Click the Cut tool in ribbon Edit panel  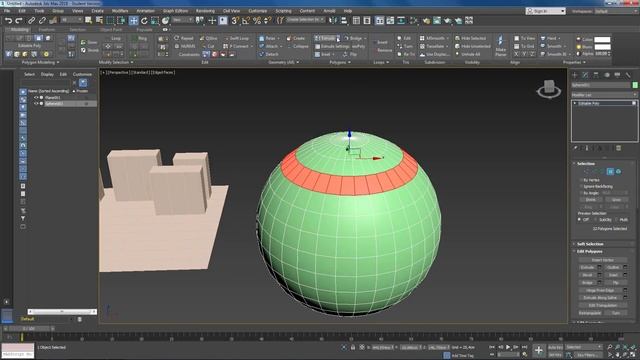click(208, 46)
